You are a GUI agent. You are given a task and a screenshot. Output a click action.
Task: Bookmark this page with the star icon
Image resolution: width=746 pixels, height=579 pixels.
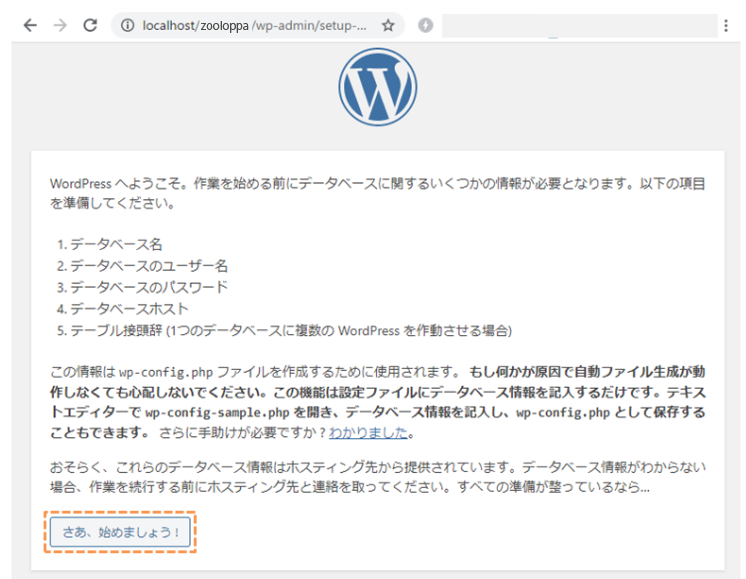pos(388,25)
